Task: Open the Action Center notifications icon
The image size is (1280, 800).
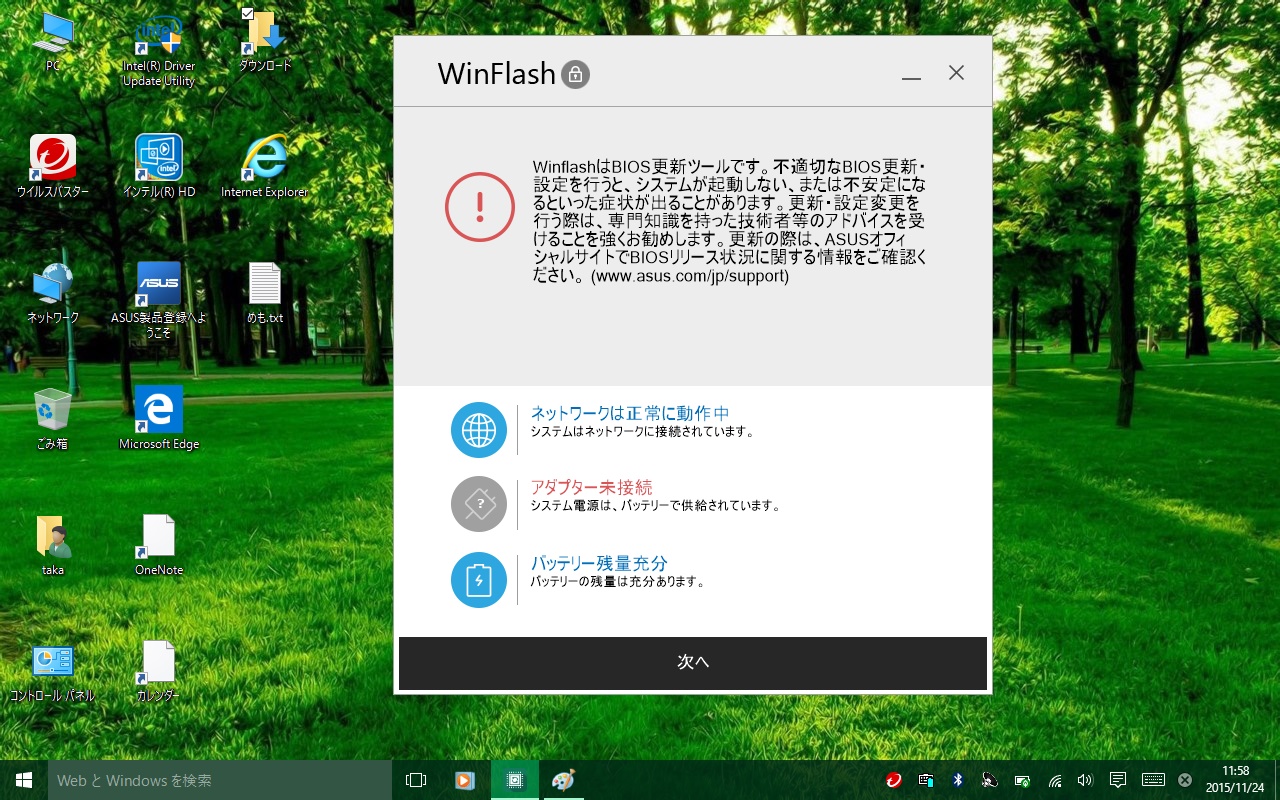Action: point(1118,780)
